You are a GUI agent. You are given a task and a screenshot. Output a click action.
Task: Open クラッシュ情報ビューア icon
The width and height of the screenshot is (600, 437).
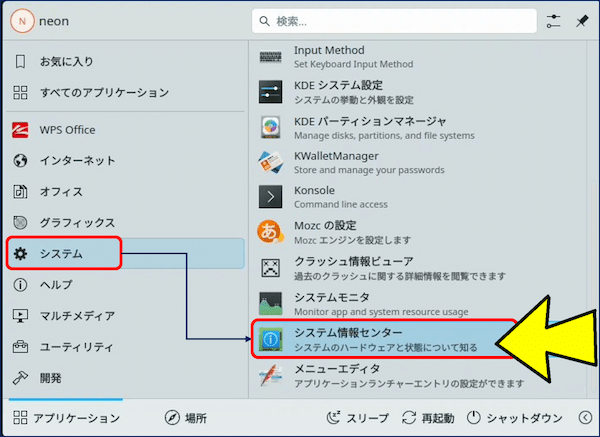point(271,268)
